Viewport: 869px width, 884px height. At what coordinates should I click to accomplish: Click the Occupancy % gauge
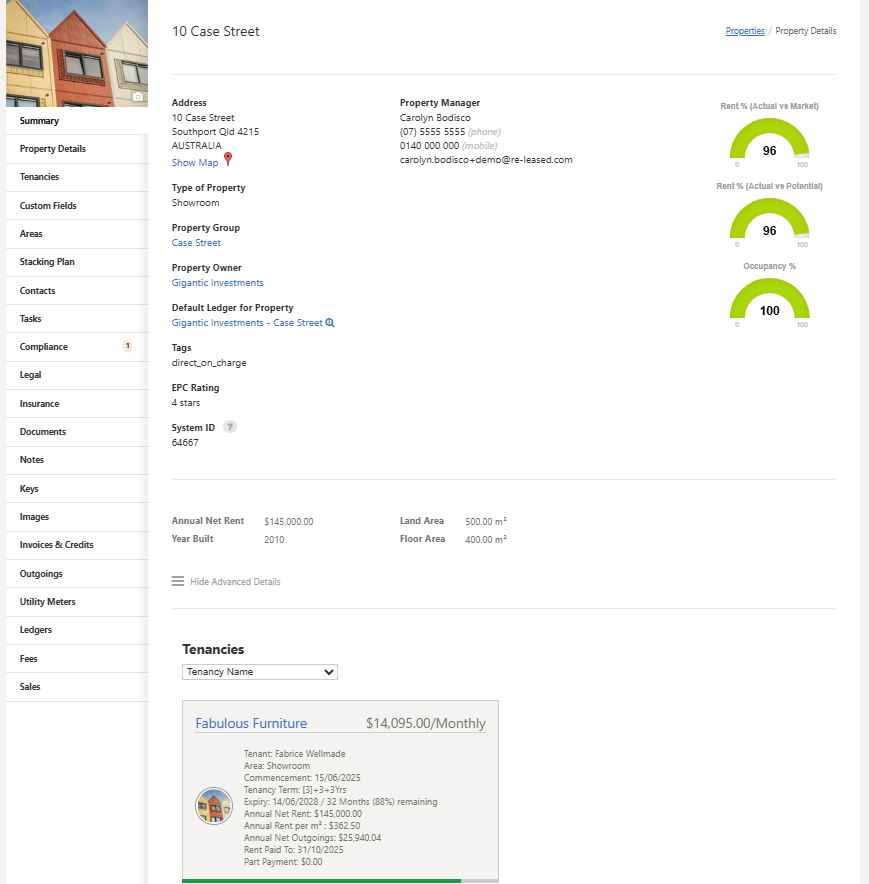click(x=769, y=304)
